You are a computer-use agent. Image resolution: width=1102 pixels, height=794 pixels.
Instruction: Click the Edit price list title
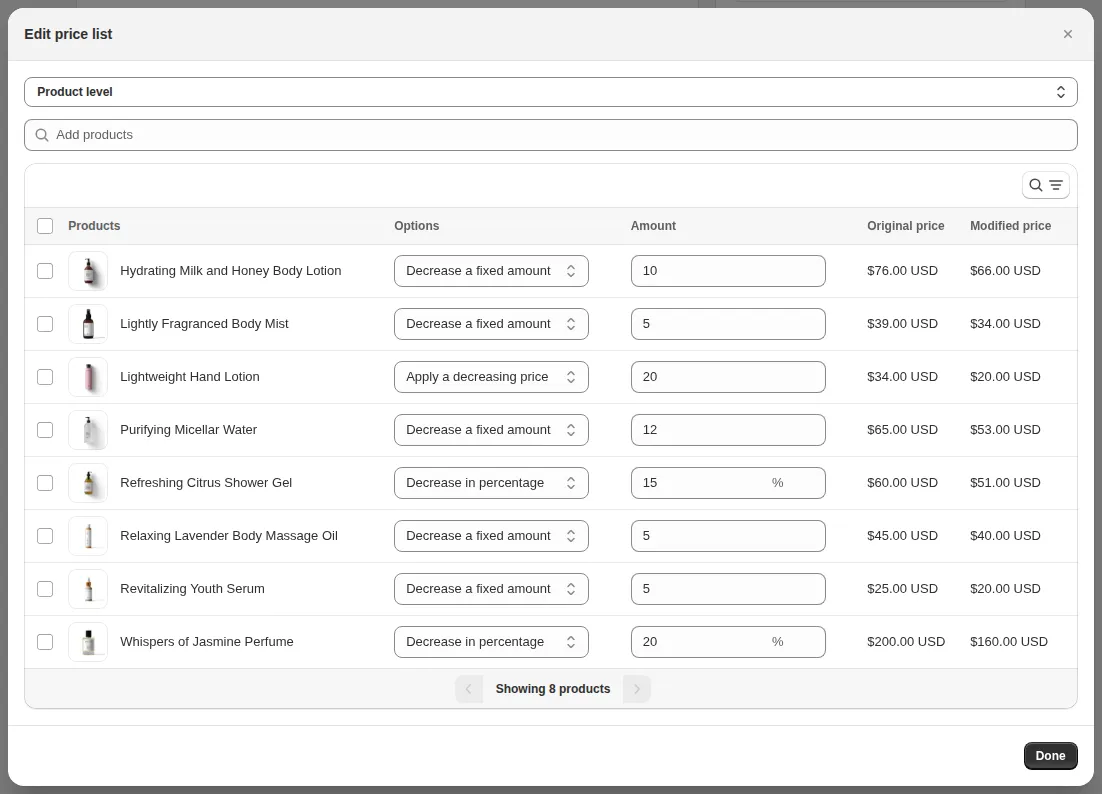tap(68, 34)
